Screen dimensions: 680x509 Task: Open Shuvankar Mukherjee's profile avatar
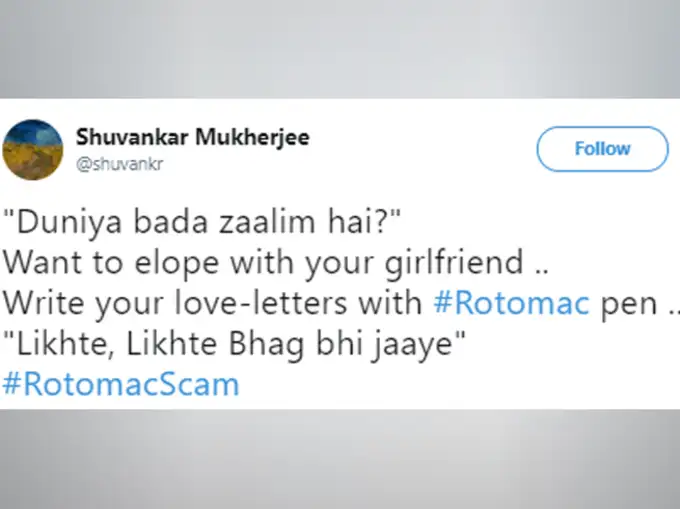[33, 150]
